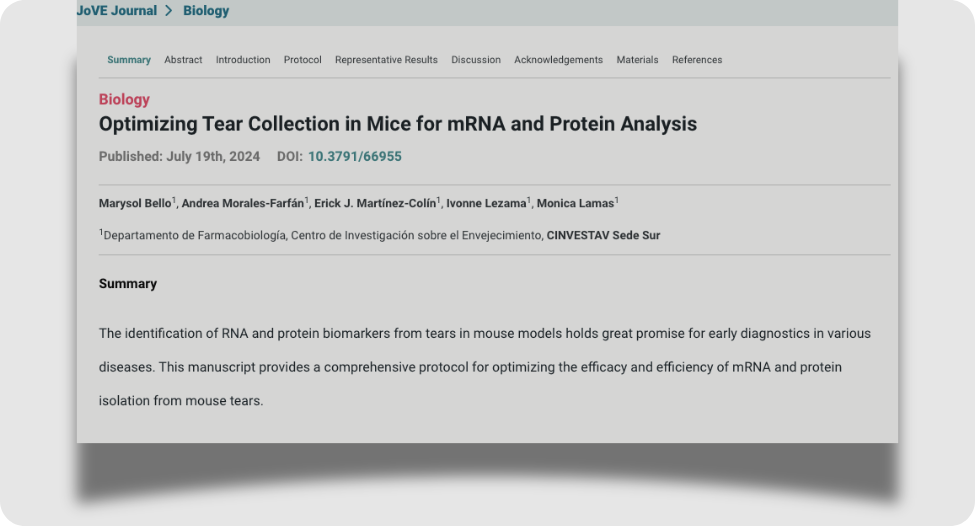Click author name Andrea Morales-Farfán
This screenshot has width=975, height=526.
pyautogui.click(x=243, y=203)
